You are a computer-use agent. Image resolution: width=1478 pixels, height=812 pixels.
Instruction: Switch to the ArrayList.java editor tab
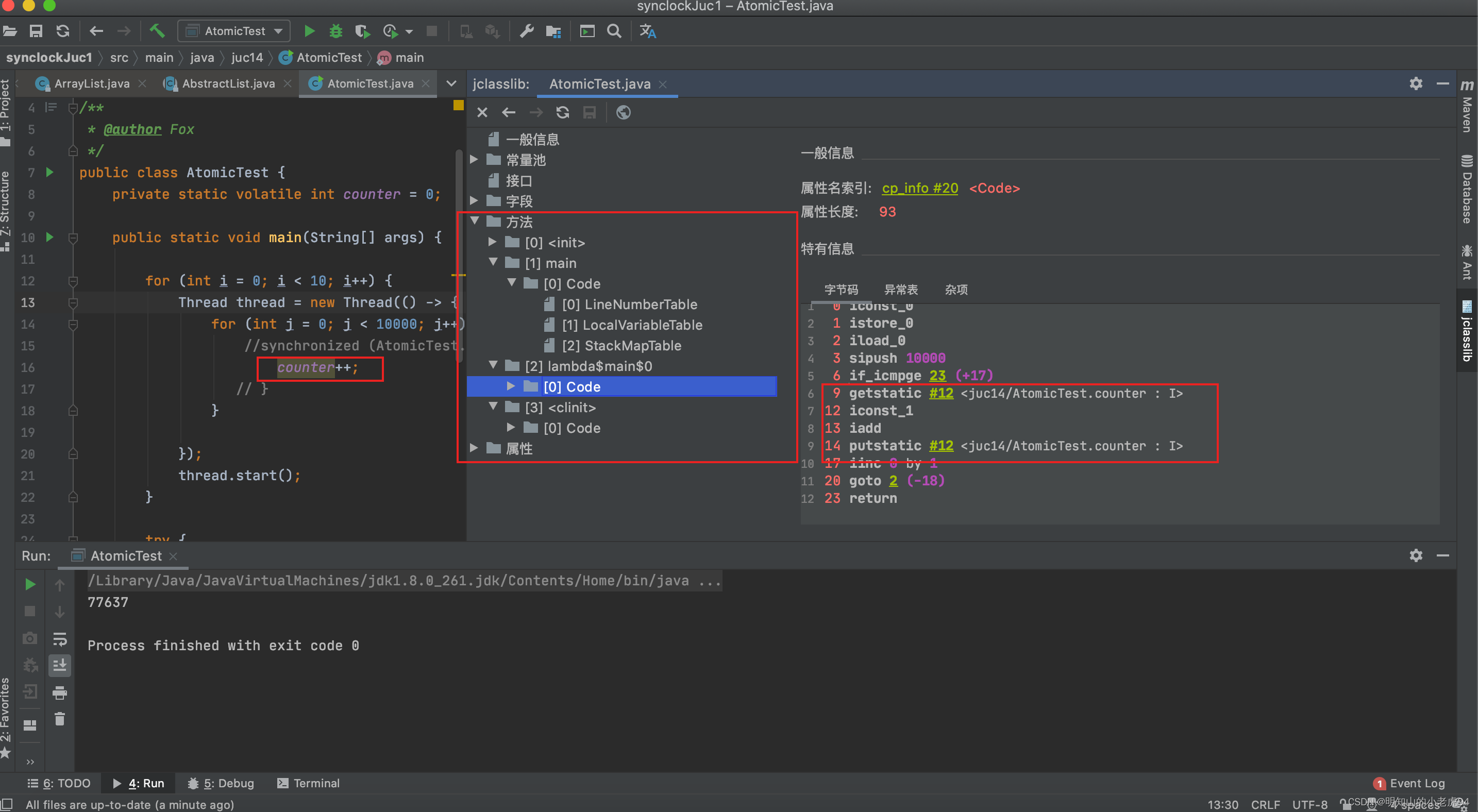[x=92, y=83]
